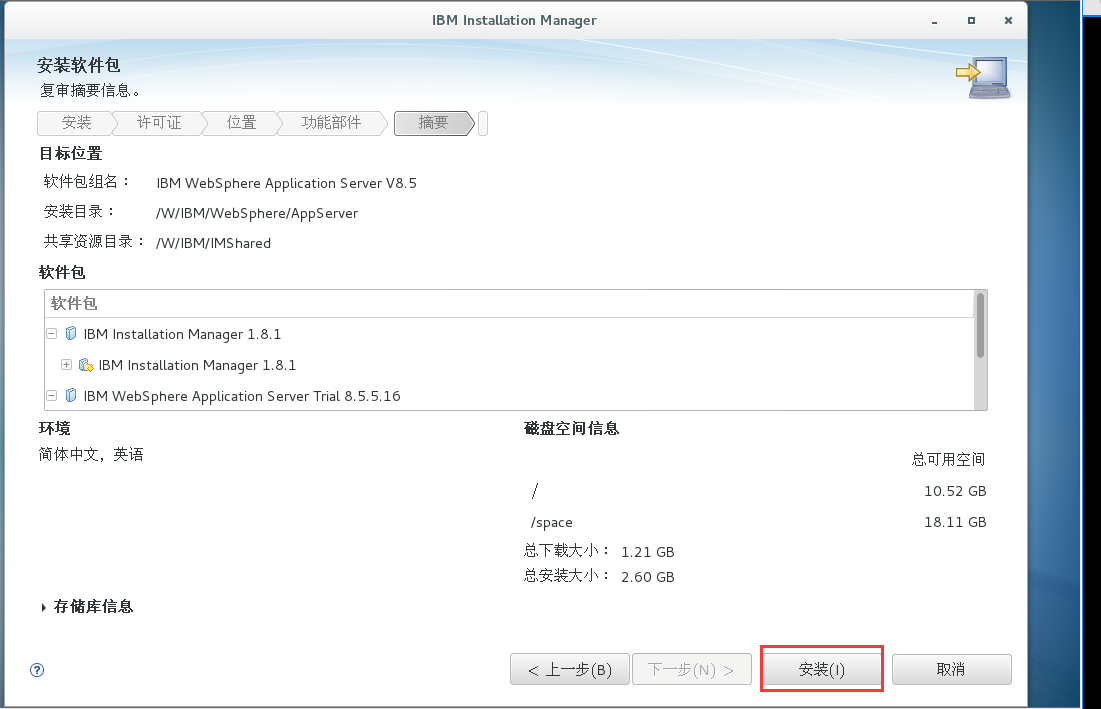Click the install wizard computer graphic

(984, 76)
